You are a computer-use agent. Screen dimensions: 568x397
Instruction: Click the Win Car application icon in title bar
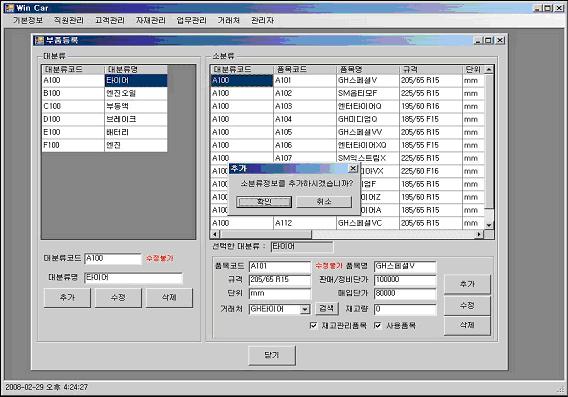click(9, 8)
